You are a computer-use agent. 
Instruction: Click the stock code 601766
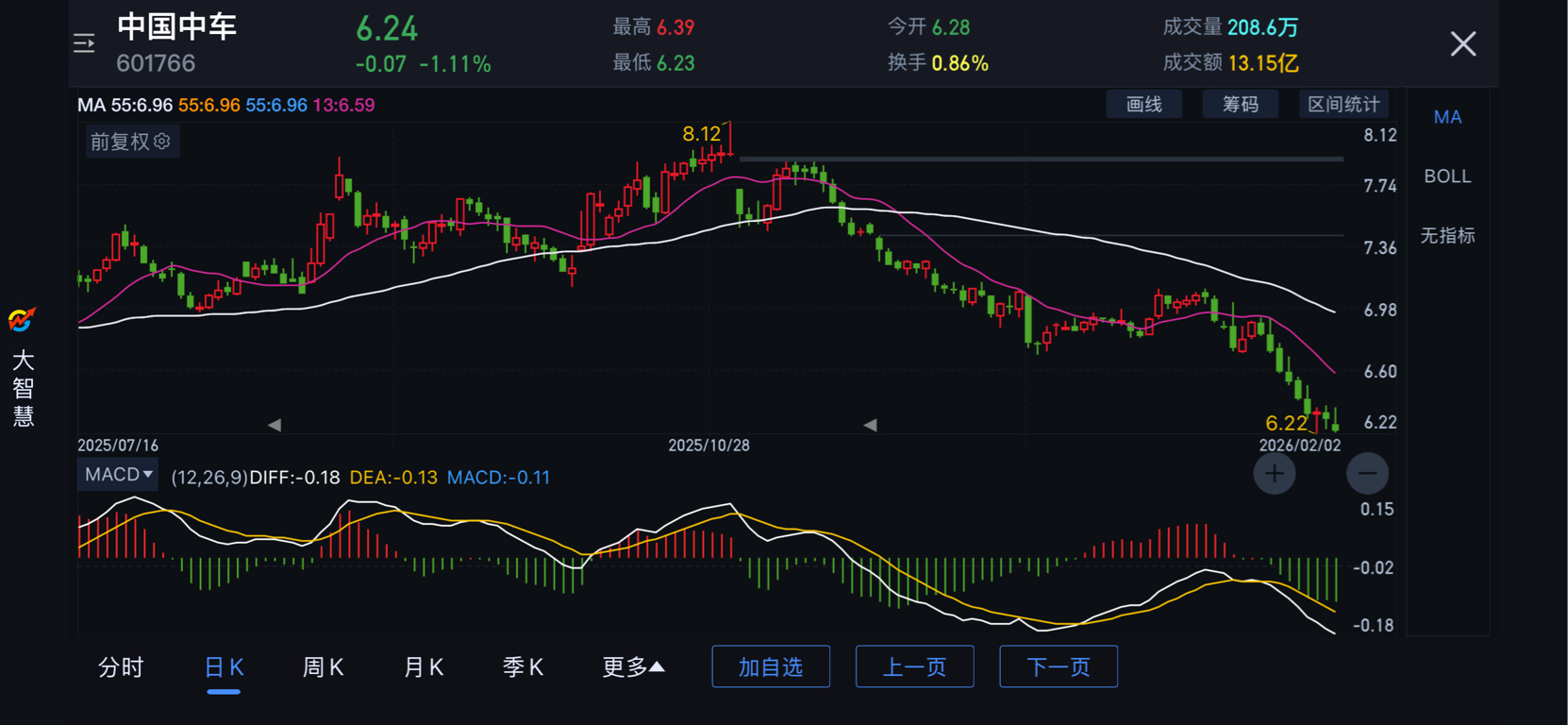tap(156, 63)
